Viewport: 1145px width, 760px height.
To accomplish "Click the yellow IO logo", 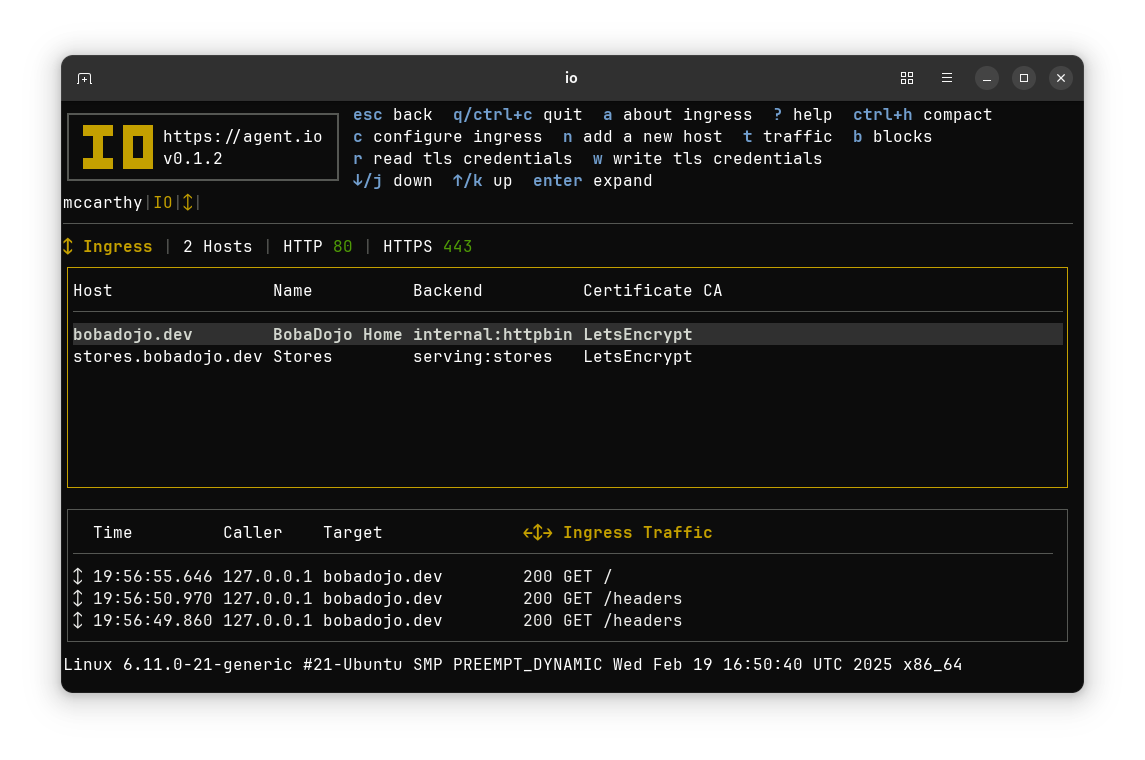I will tap(118, 147).
